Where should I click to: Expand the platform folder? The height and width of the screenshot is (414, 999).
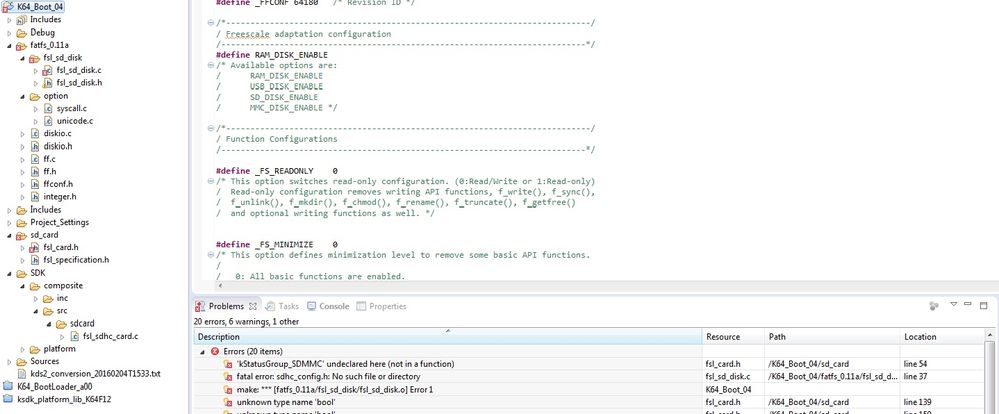[22, 349]
